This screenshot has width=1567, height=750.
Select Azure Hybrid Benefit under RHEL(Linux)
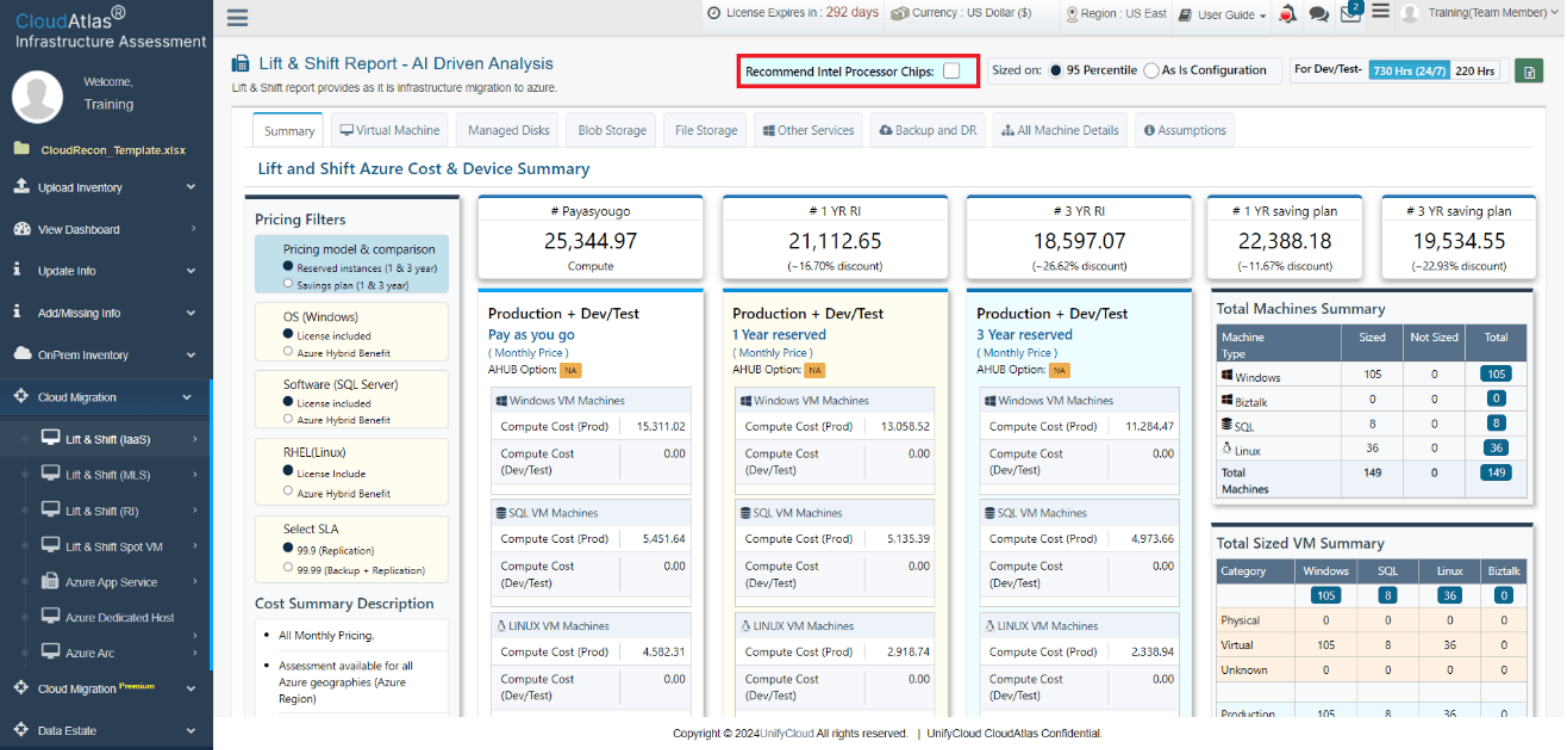coord(289,492)
